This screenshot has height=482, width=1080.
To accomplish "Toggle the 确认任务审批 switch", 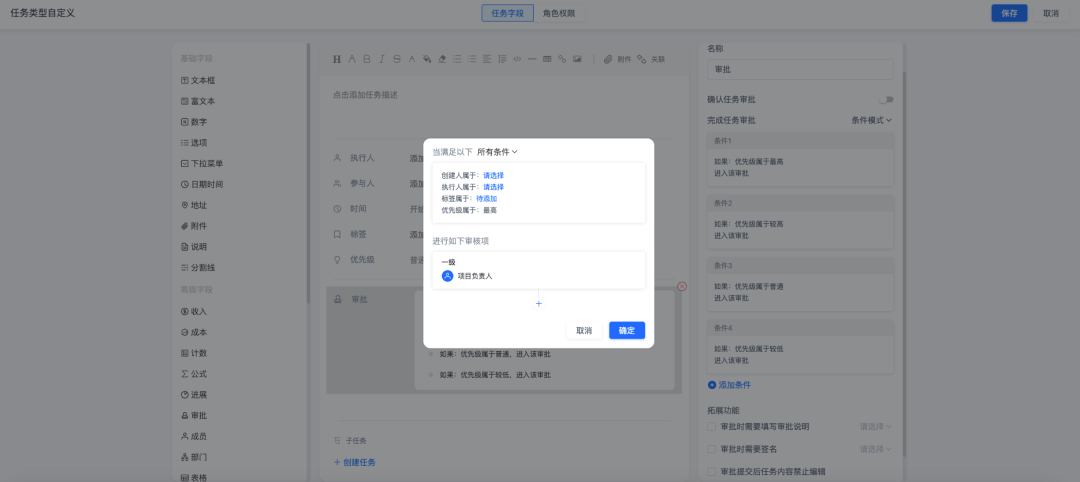I will 886,100.
